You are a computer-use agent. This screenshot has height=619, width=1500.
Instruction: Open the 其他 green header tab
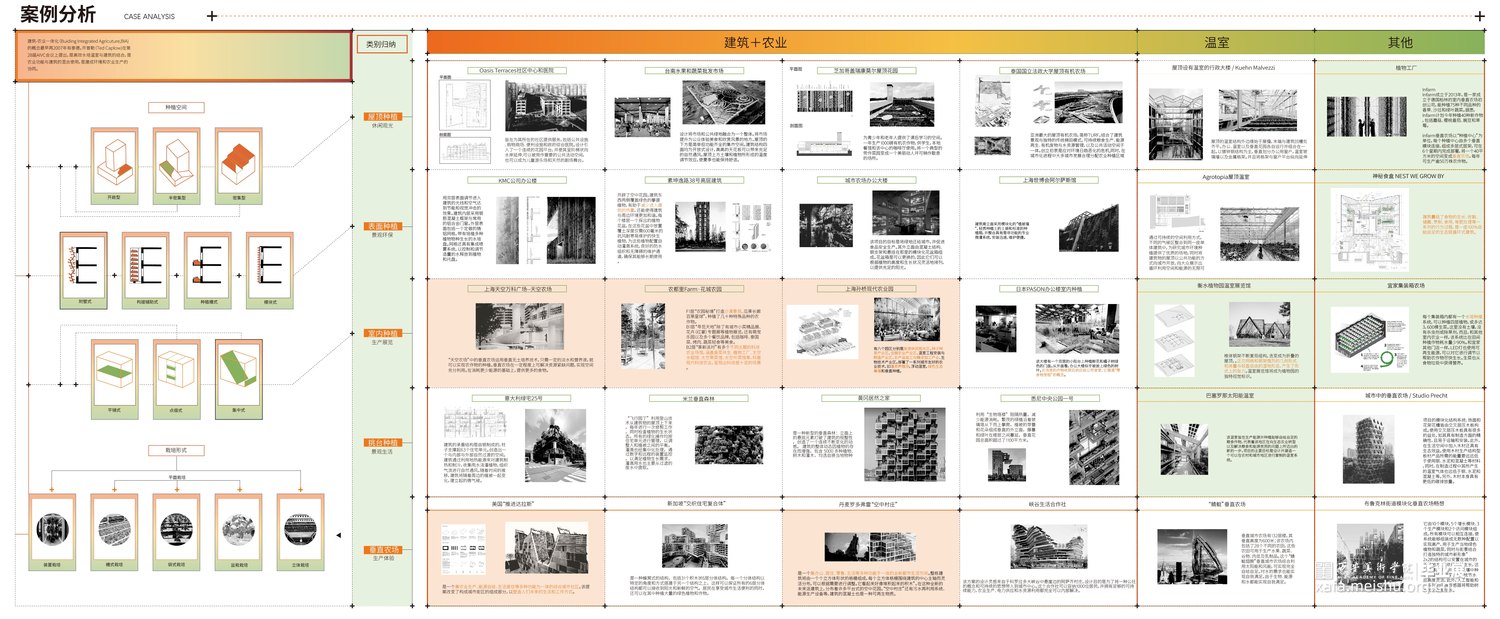1400,42
